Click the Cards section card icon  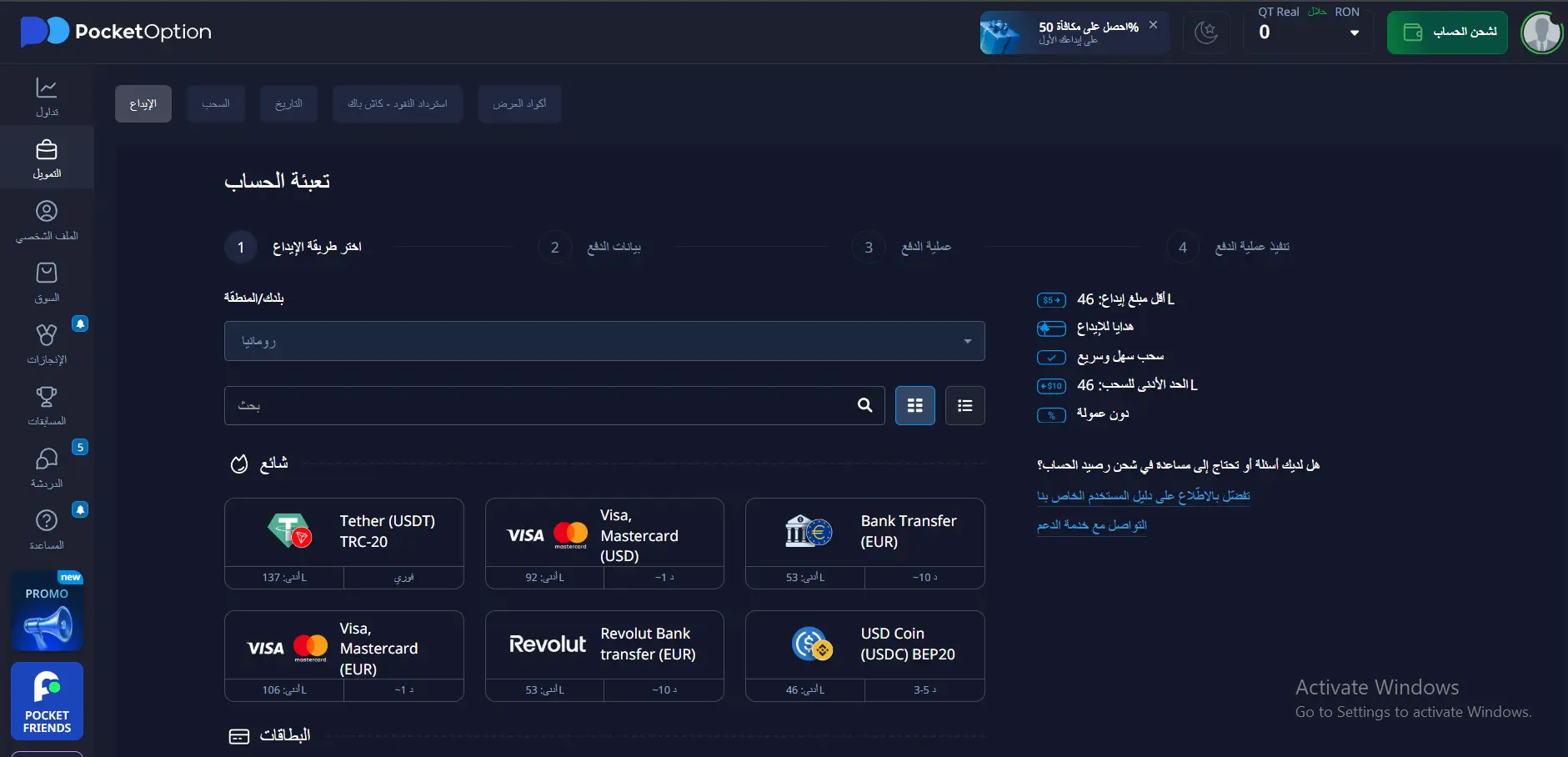click(239, 736)
